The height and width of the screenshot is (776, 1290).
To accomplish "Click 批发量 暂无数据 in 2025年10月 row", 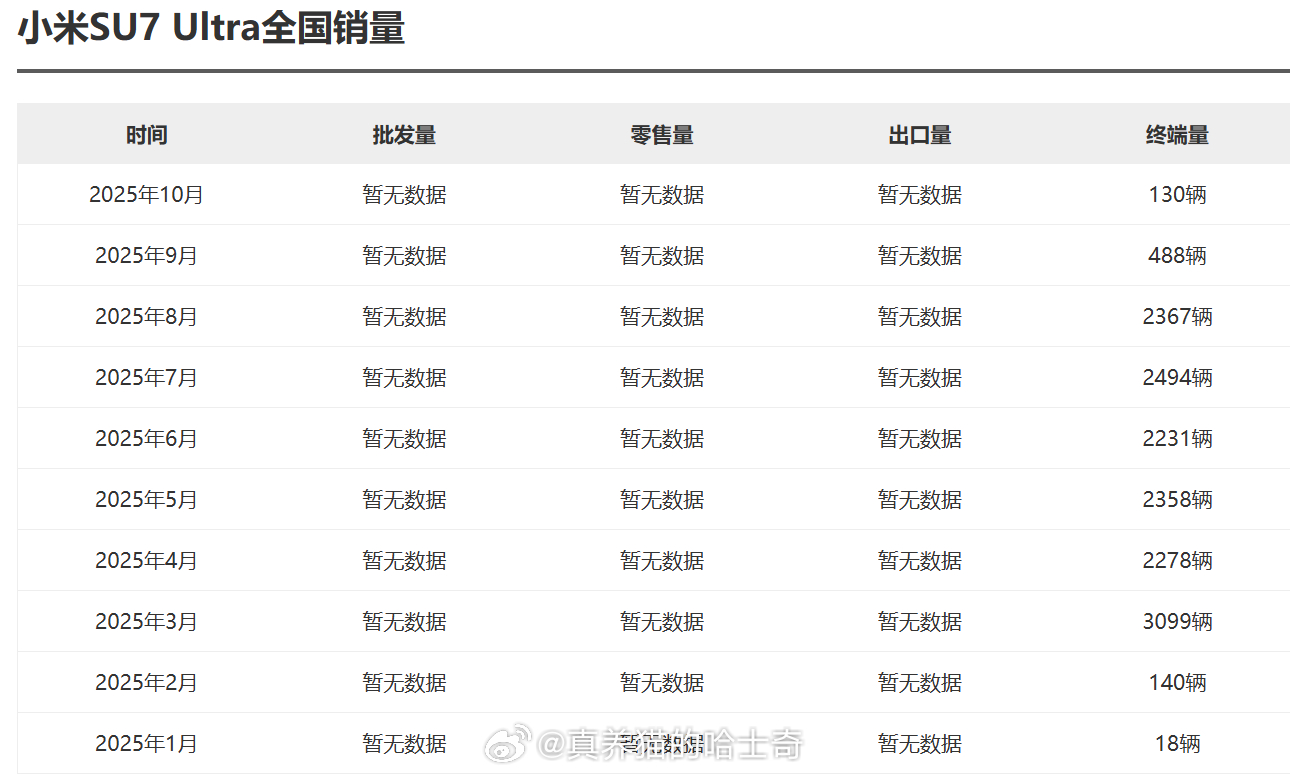I will pyautogui.click(x=404, y=195).
